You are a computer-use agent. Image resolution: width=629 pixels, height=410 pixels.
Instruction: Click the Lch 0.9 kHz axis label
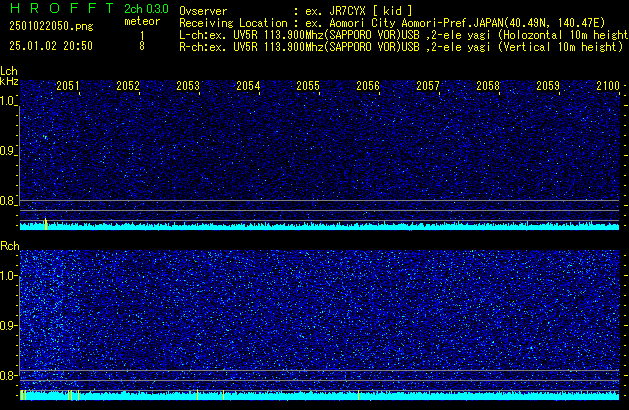point(8,151)
